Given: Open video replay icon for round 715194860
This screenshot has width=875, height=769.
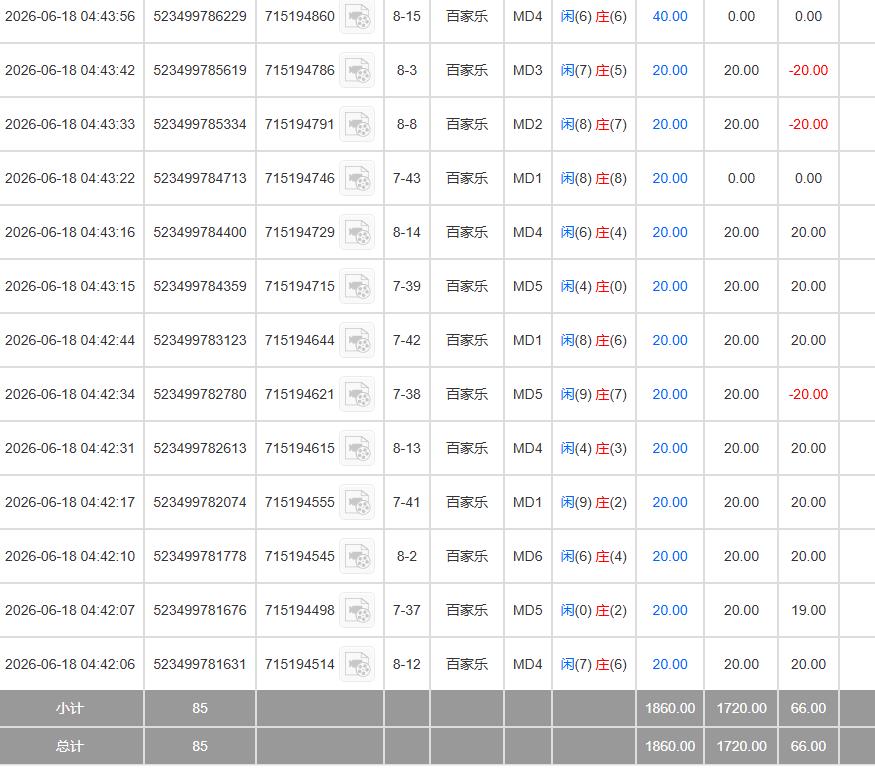Looking at the screenshot, I should 357,17.
